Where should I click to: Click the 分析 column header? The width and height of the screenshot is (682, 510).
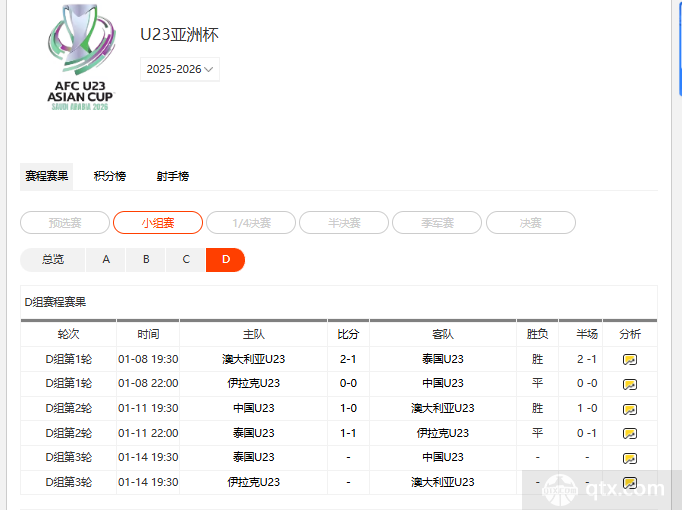click(630, 334)
